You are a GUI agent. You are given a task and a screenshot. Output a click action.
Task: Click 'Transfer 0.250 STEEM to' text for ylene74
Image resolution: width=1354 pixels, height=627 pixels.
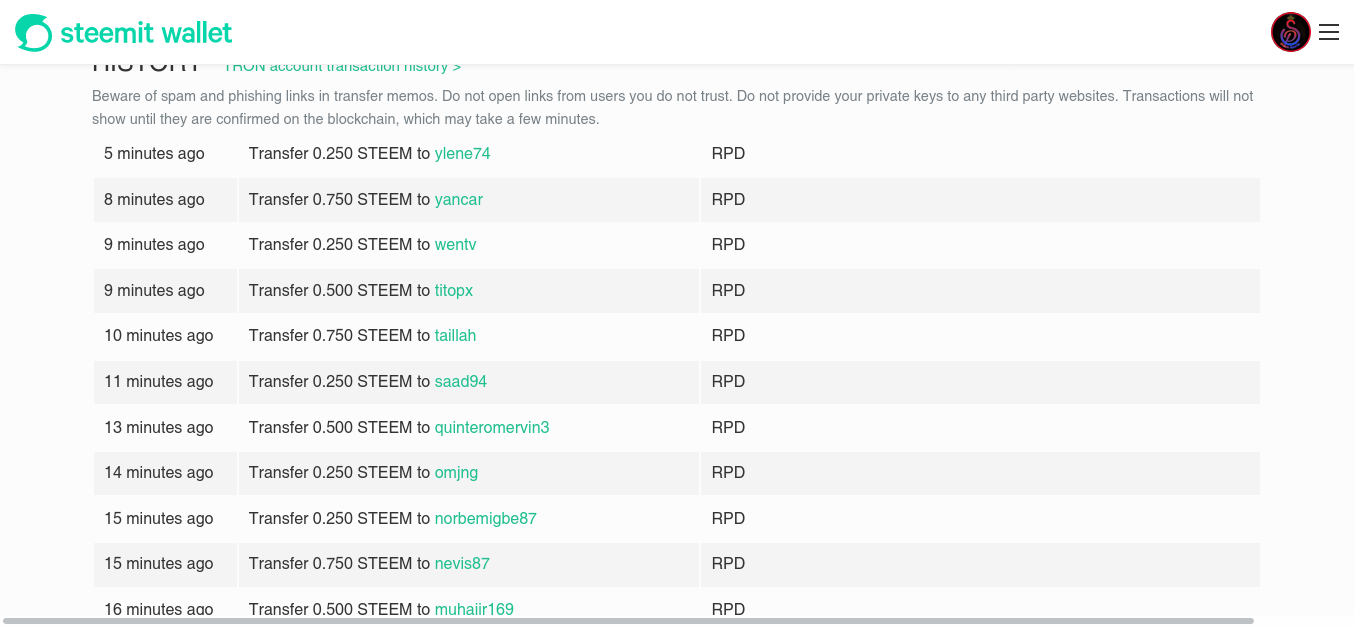[339, 154]
